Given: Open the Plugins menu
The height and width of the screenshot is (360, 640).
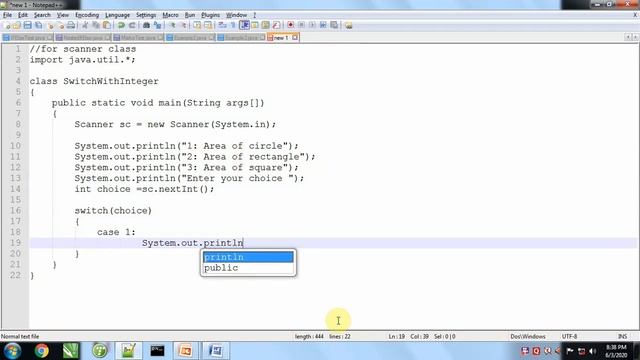Looking at the screenshot, I should [x=211, y=15].
